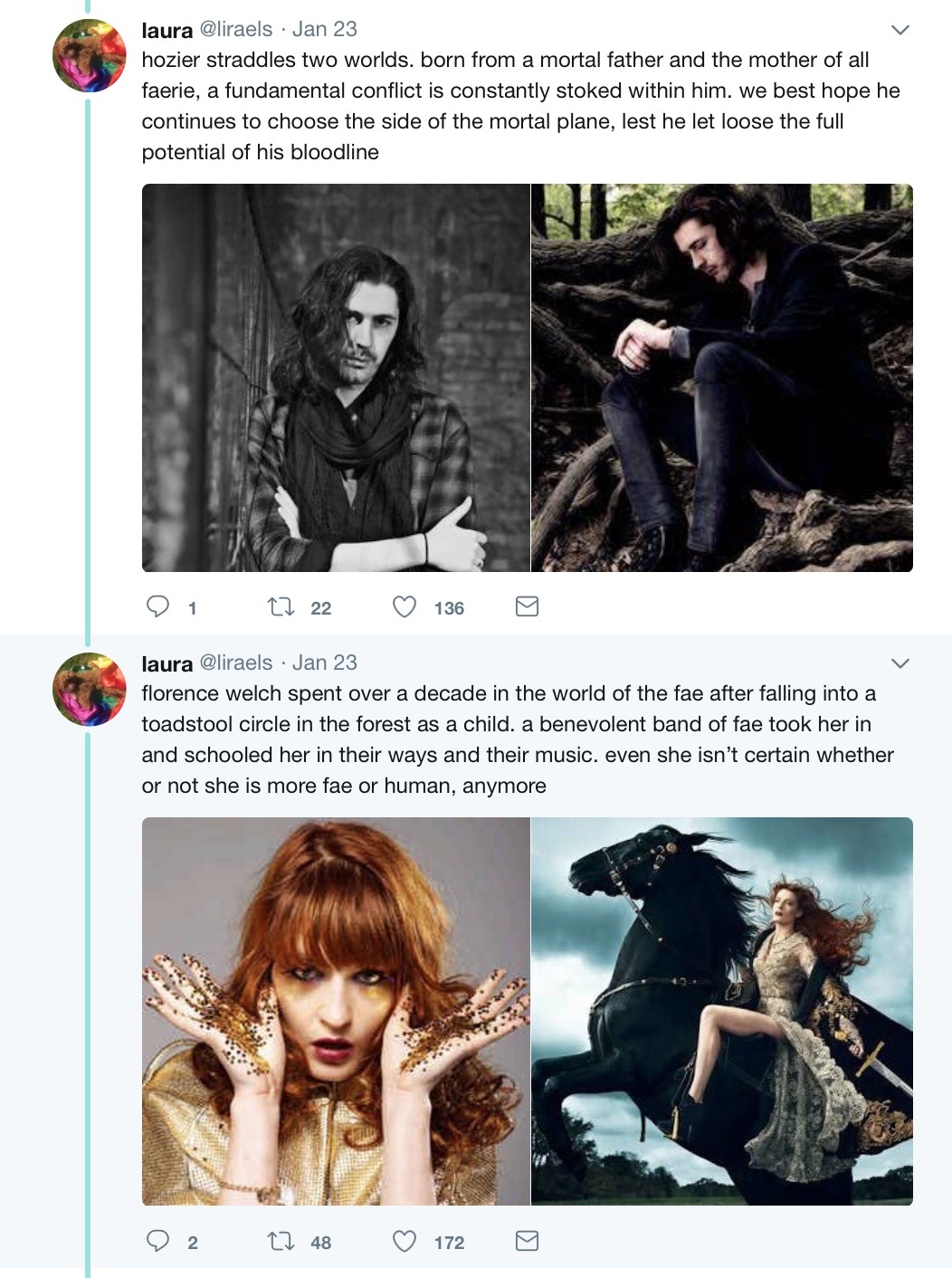
Task: Share florence welch tweet by message
Action: [x=527, y=1241]
